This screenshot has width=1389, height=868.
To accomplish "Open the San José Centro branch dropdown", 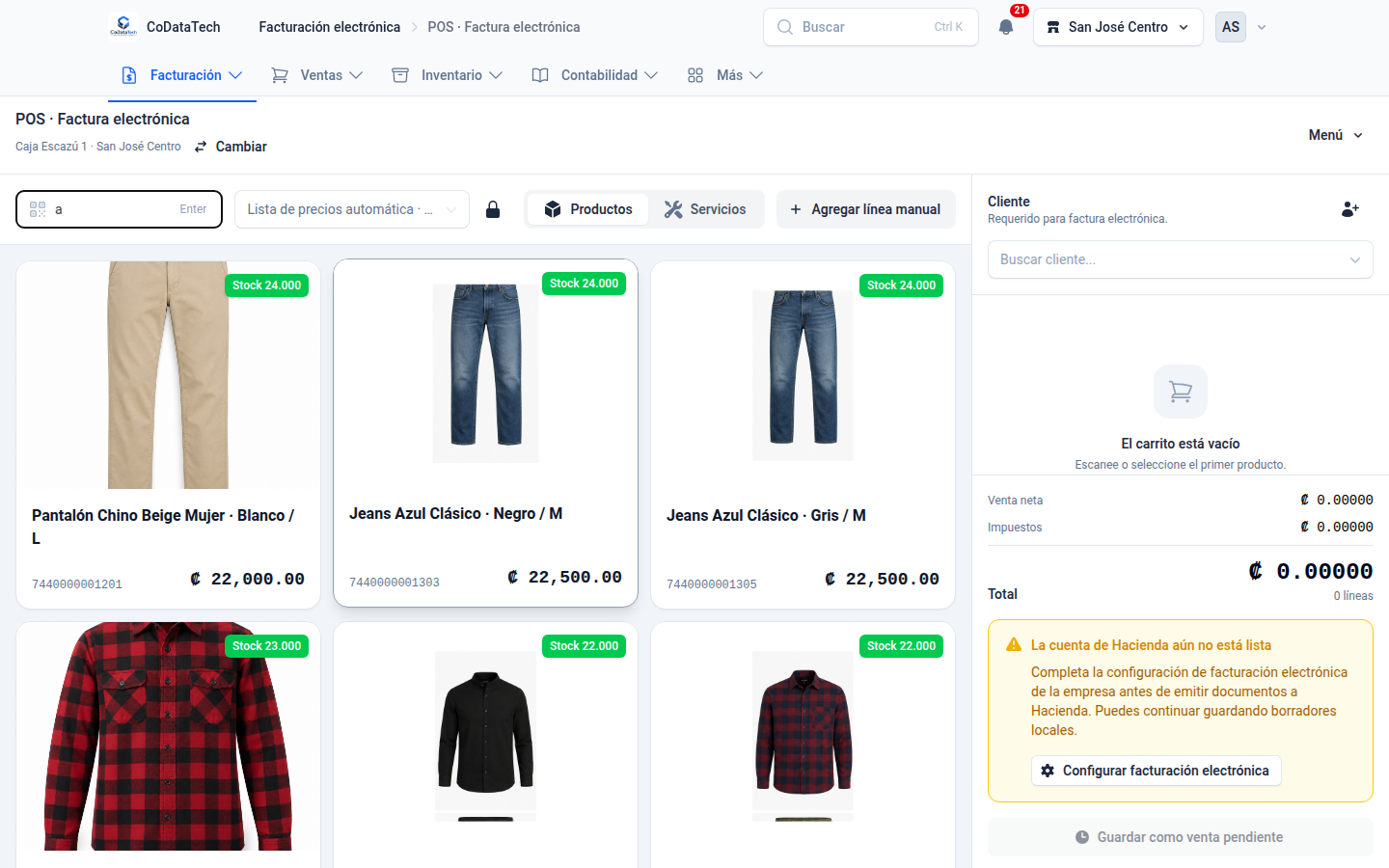I will [x=1118, y=27].
